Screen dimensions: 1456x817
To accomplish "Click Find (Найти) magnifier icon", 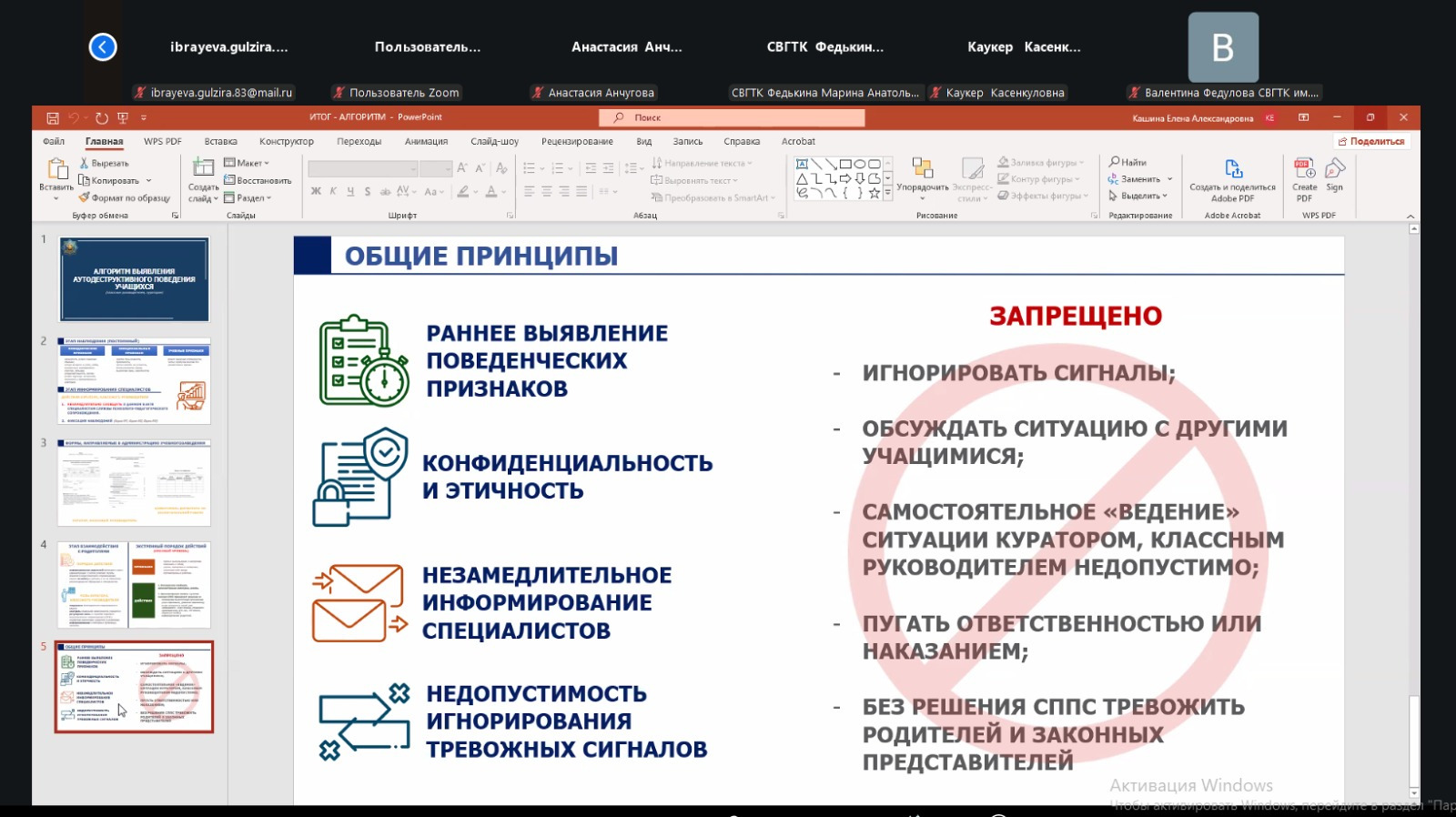I will [1114, 162].
